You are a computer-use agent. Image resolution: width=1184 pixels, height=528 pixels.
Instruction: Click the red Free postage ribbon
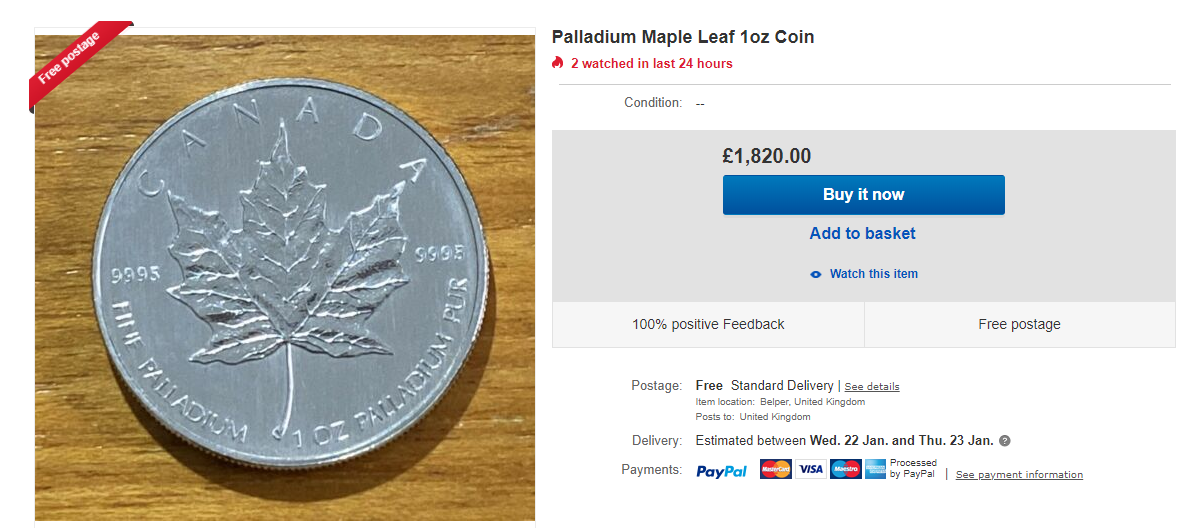click(74, 62)
